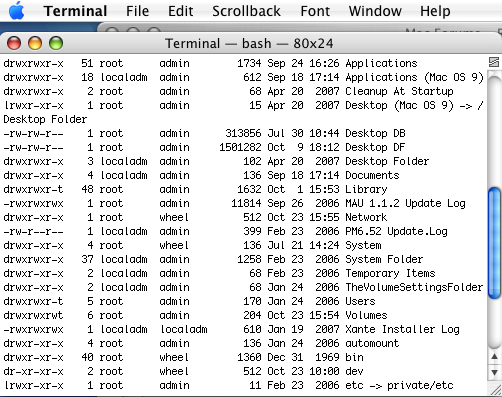Viewport: 502px width, 397px height.
Task: Click the 'Volumes' directory name
Action: click(366, 315)
